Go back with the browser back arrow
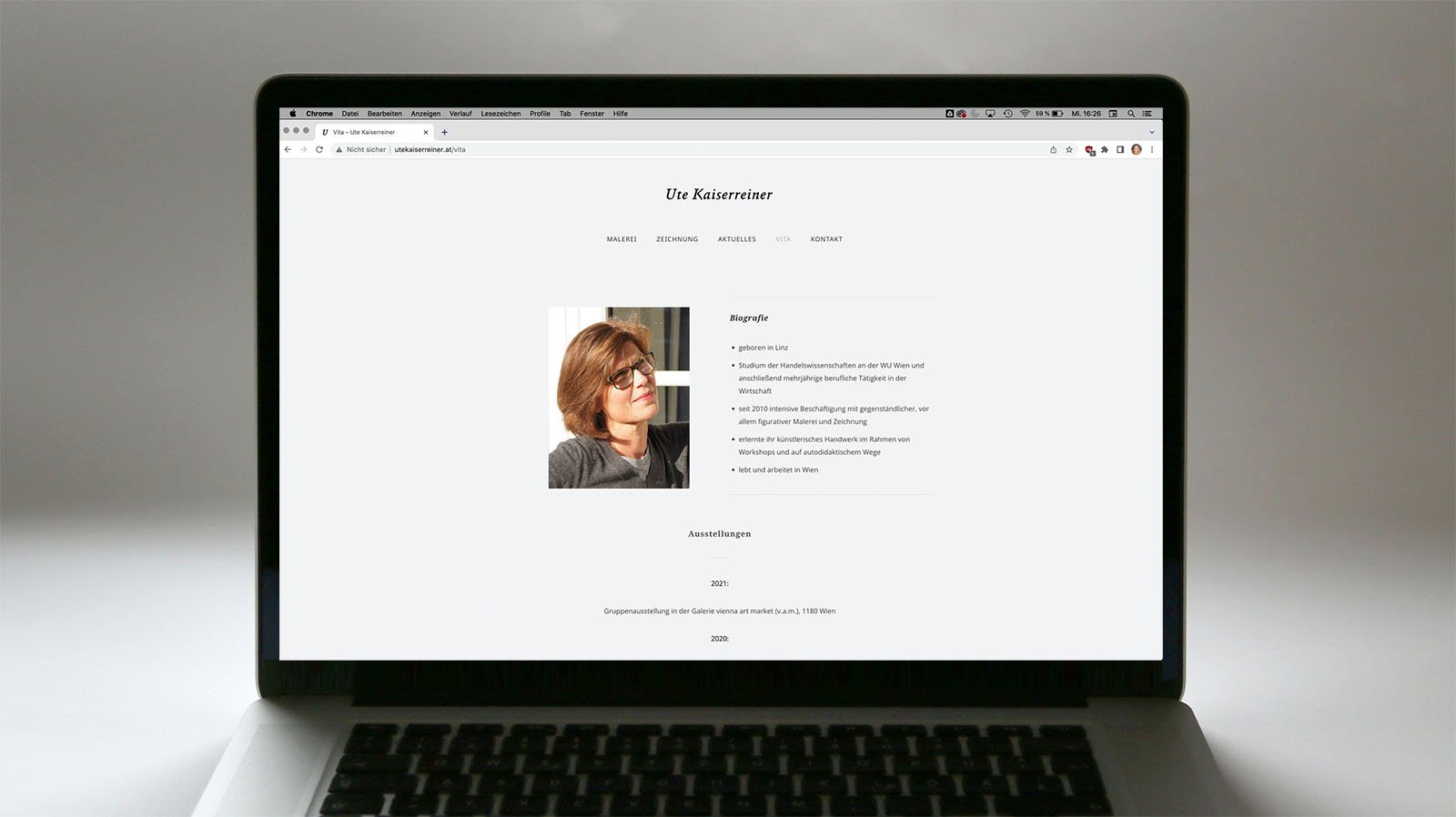Image resolution: width=1456 pixels, height=817 pixels. (x=288, y=149)
